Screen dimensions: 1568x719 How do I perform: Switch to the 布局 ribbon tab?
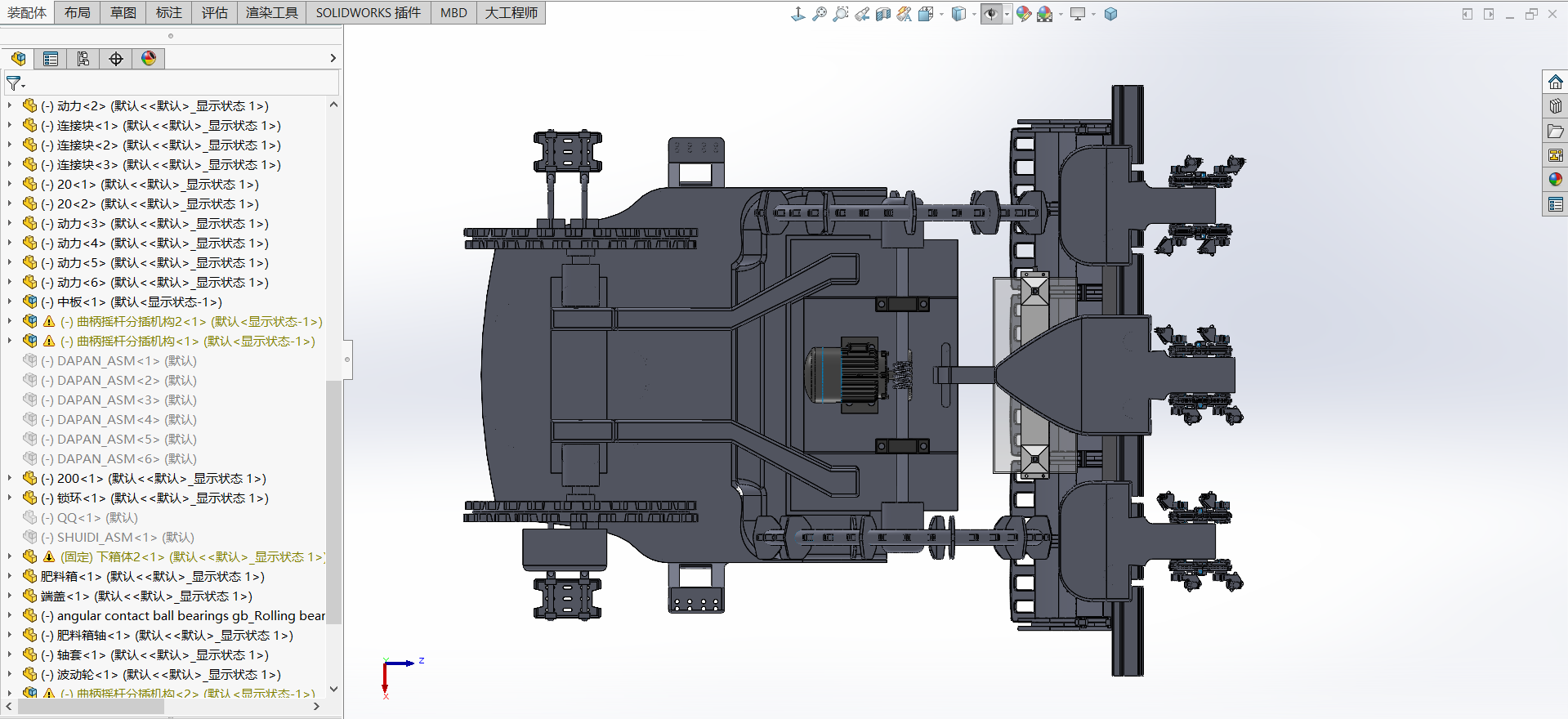78,12
